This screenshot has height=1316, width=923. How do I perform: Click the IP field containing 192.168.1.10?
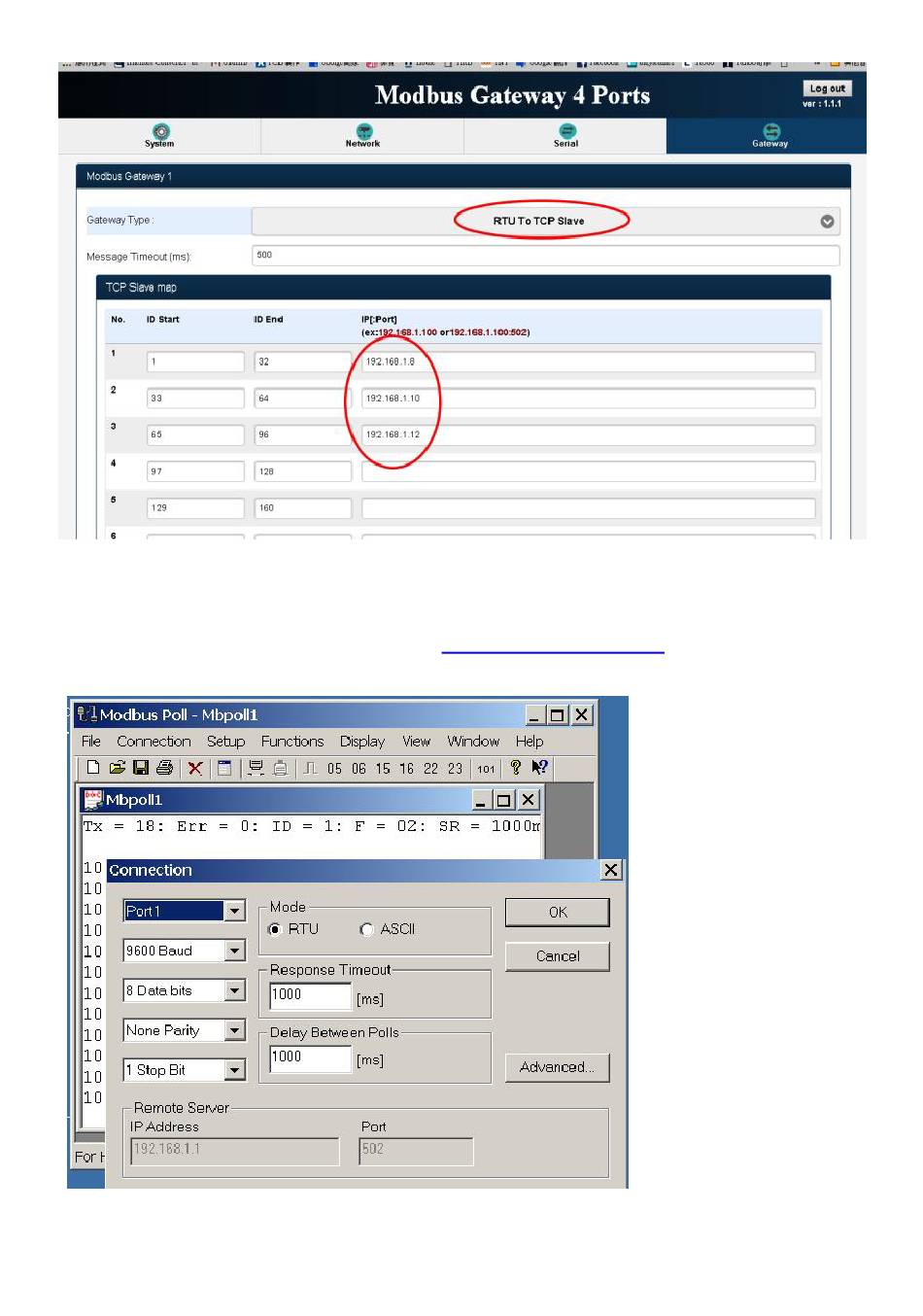coord(588,398)
